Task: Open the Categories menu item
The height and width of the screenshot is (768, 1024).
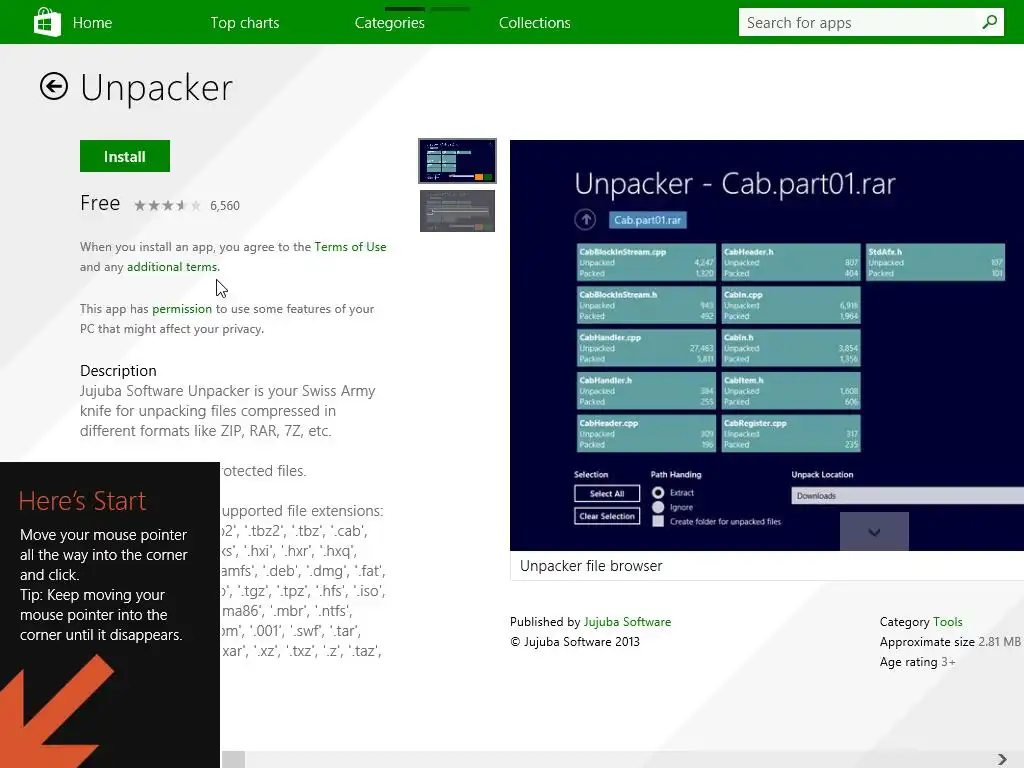Action: point(390,23)
